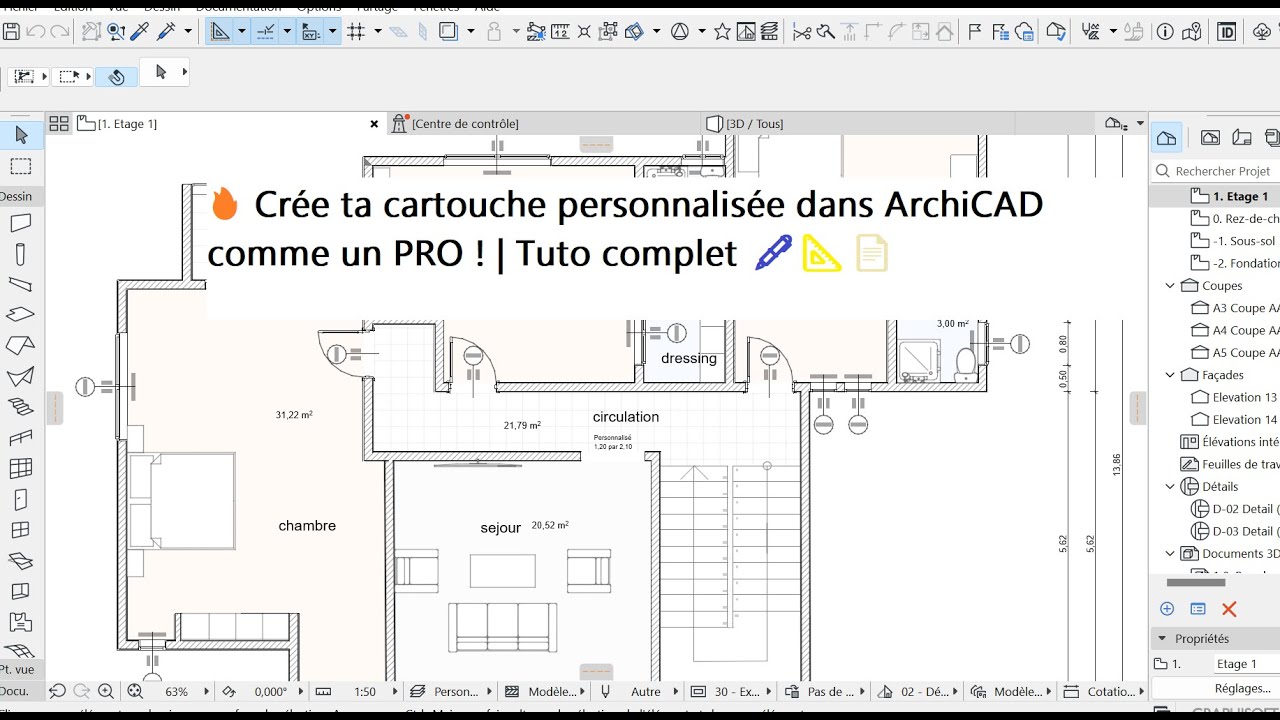Toggle the grid snap icon
Viewport: 1280px width, 720px height.
click(x=356, y=32)
